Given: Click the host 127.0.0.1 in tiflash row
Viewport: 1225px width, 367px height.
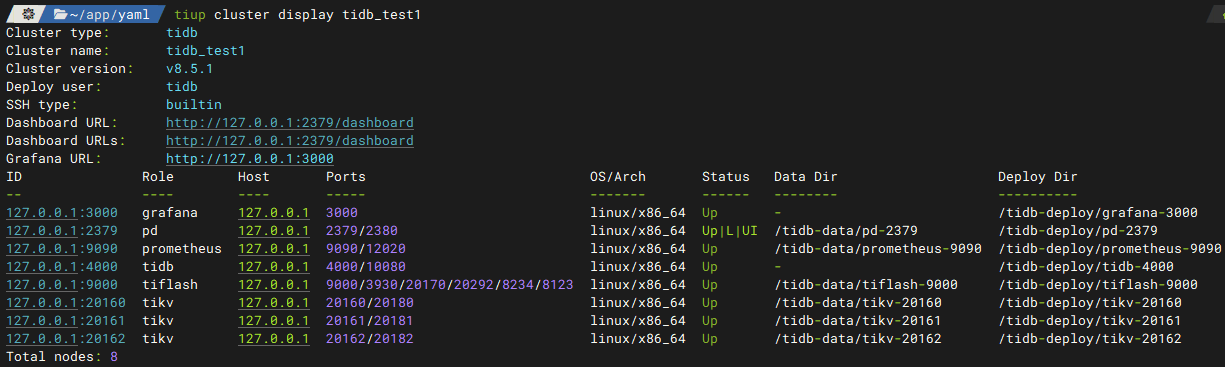Looking at the screenshot, I should (x=274, y=285).
